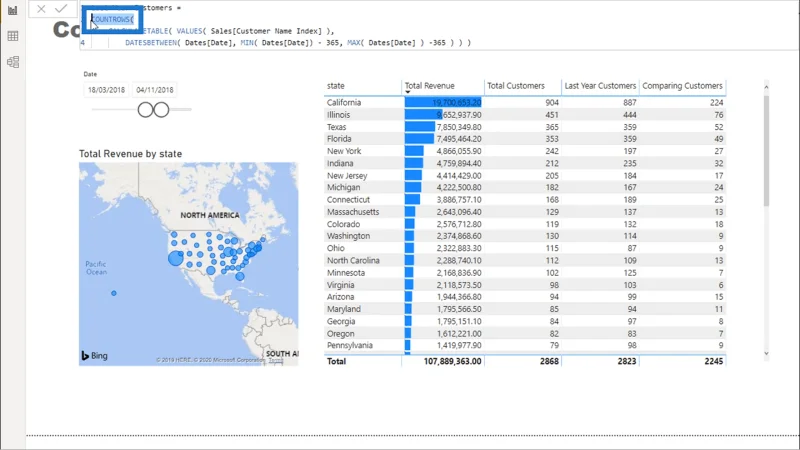Select the Georgia row label
Screen dimensions: 800x450
(341, 321)
